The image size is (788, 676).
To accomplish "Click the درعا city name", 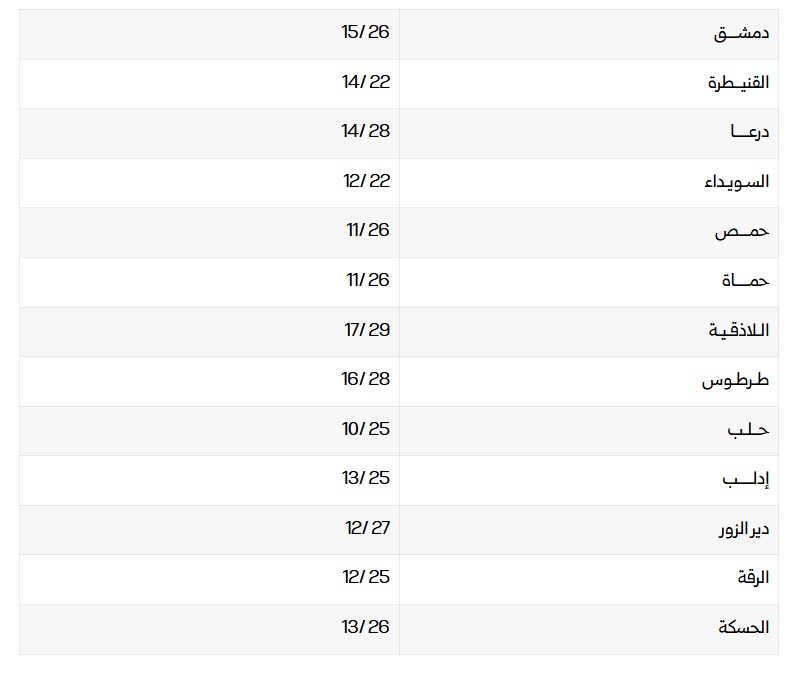I will coord(749,132).
